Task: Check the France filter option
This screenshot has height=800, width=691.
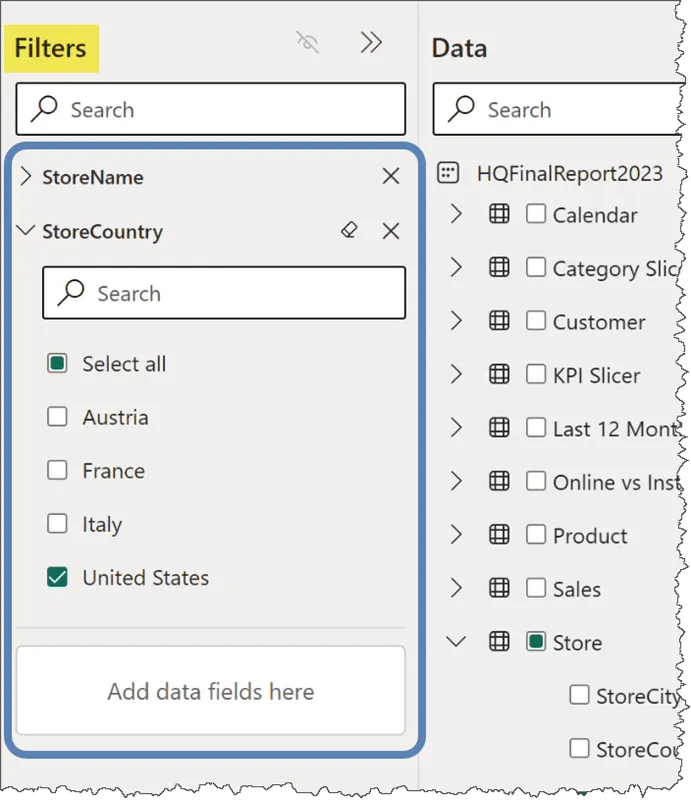Action: (58, 470)
